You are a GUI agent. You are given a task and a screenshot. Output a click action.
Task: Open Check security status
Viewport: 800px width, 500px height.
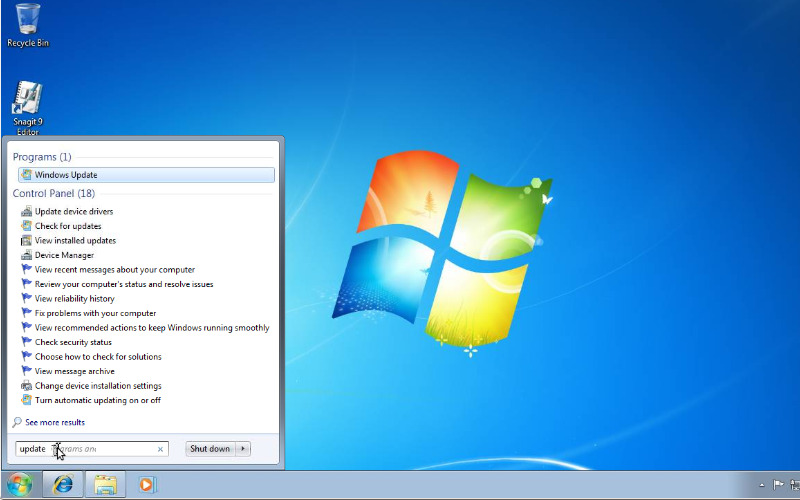73,342
